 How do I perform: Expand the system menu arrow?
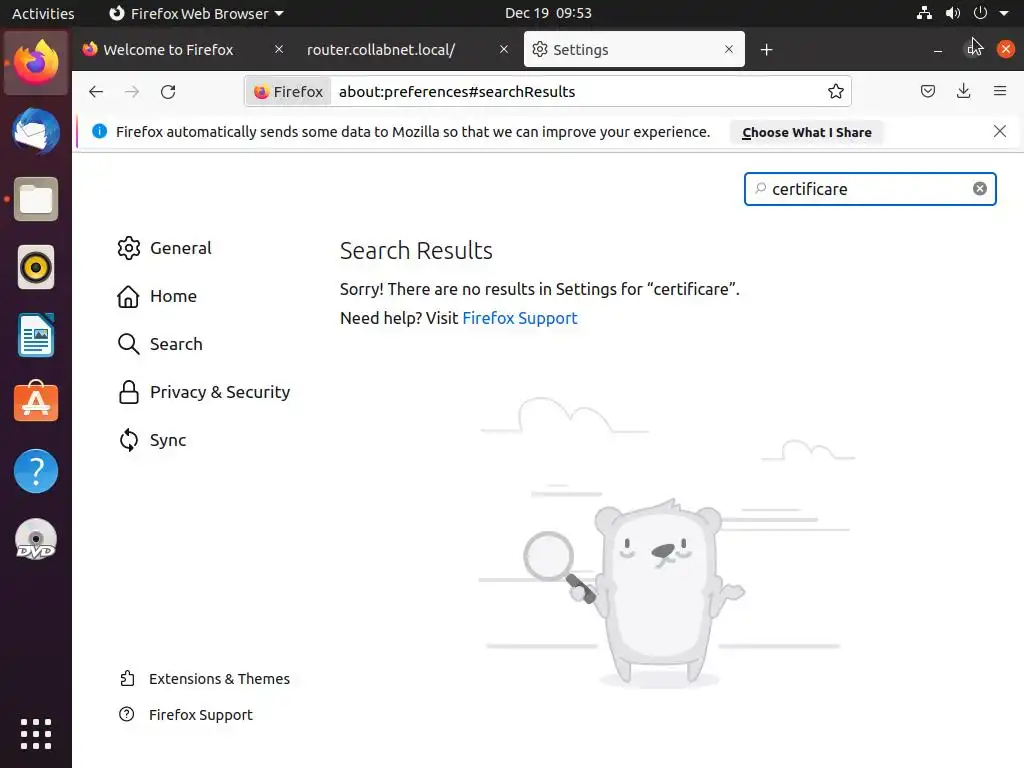tap(1004, 13)
